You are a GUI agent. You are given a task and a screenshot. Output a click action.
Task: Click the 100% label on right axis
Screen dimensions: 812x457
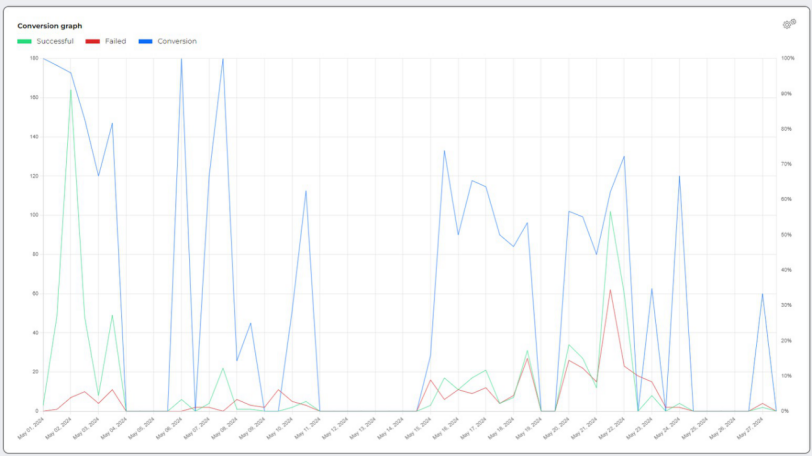787,59
